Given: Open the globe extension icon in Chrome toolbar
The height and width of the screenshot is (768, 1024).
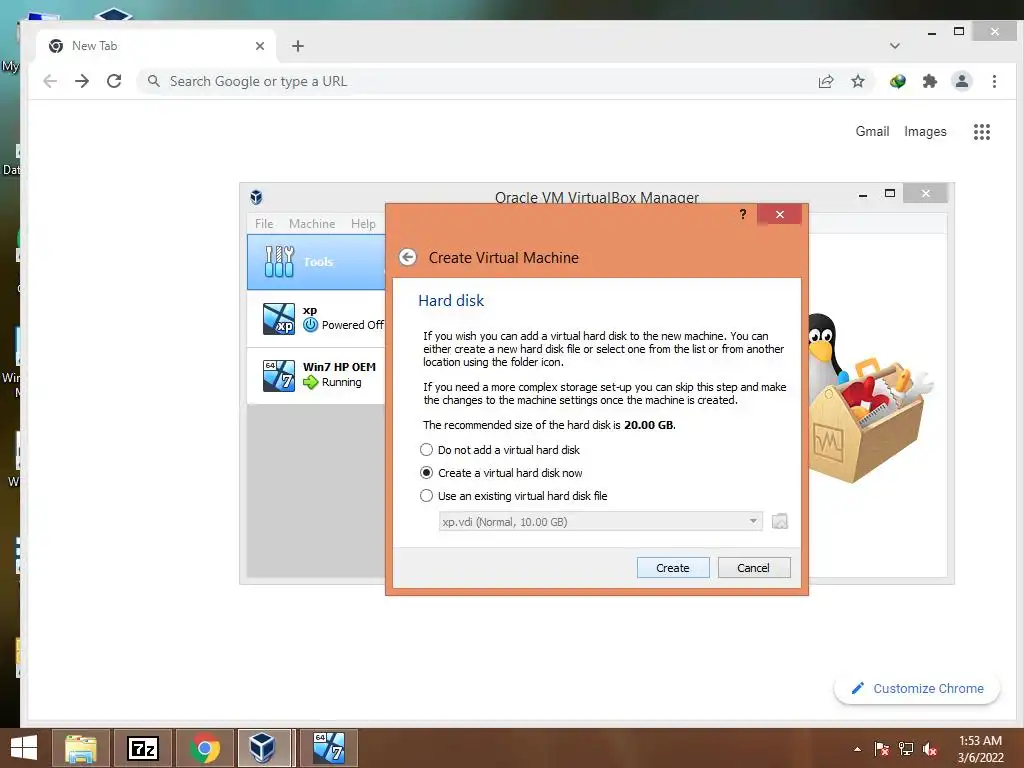Looking at the screenshot, I should tap(897, 81).
